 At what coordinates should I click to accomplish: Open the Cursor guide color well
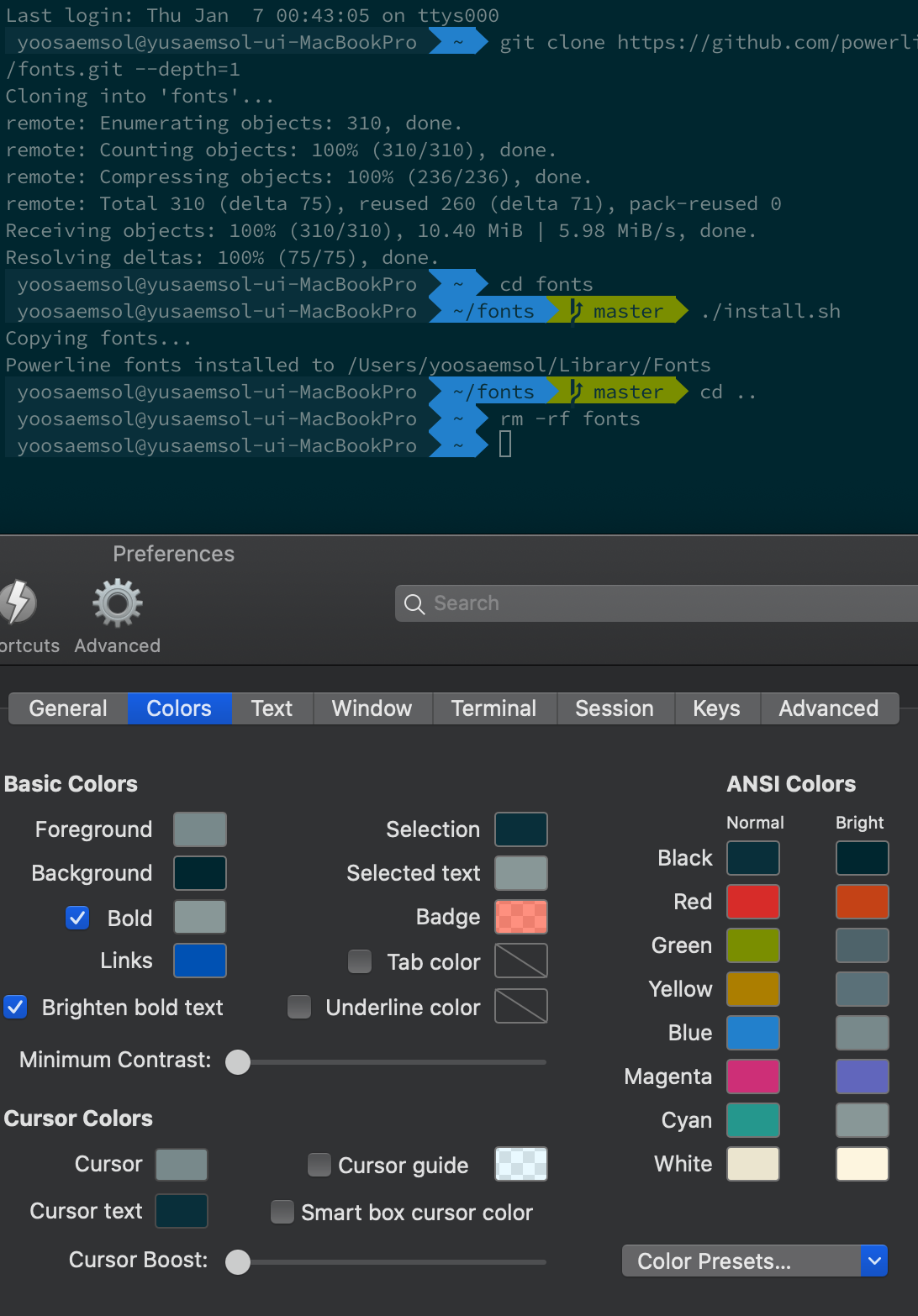(521, 1164)
